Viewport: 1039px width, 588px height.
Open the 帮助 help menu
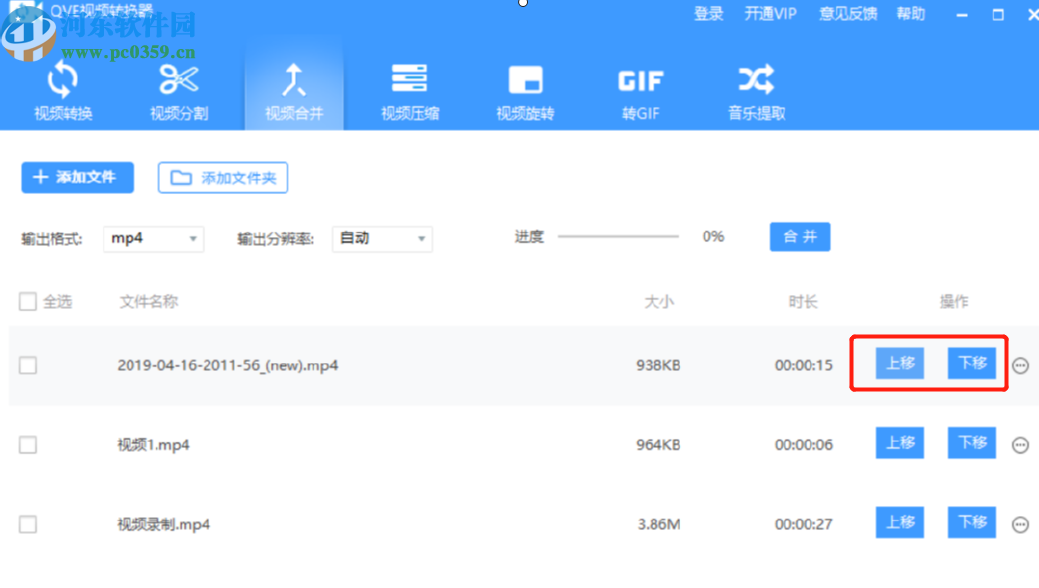click(x=910, y=14)
